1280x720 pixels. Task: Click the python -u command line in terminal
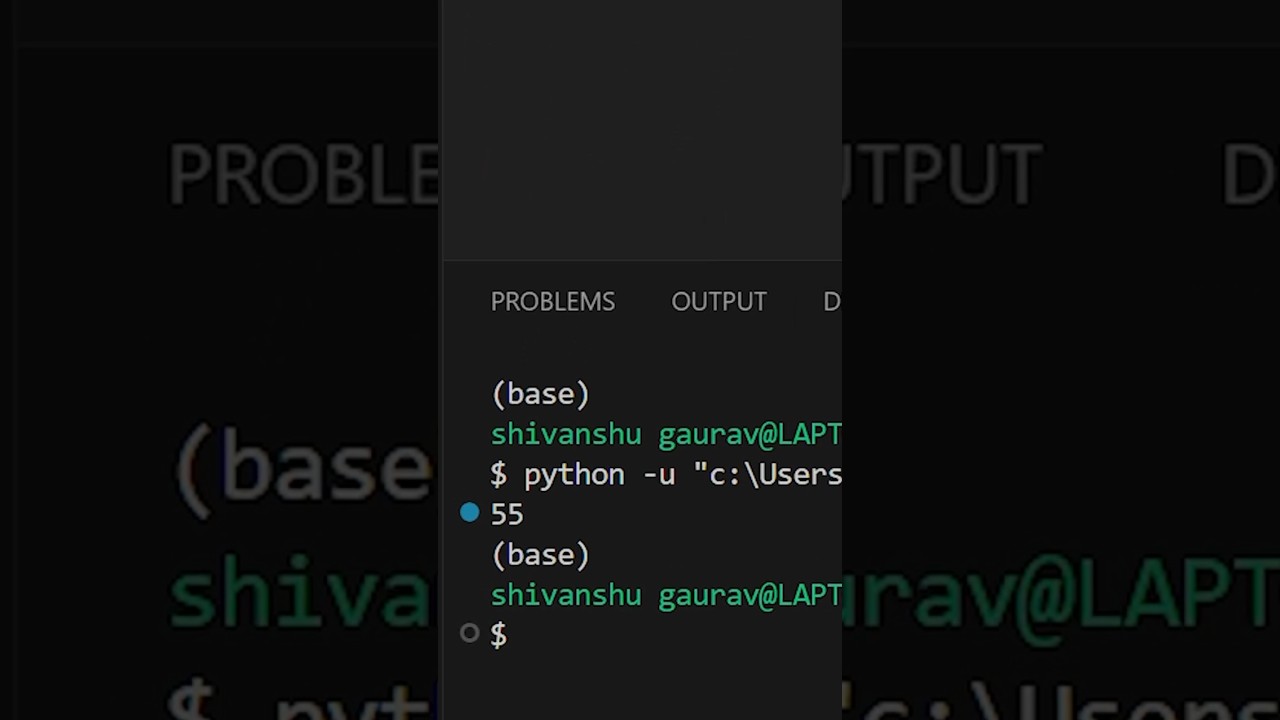tap(666, 474)
